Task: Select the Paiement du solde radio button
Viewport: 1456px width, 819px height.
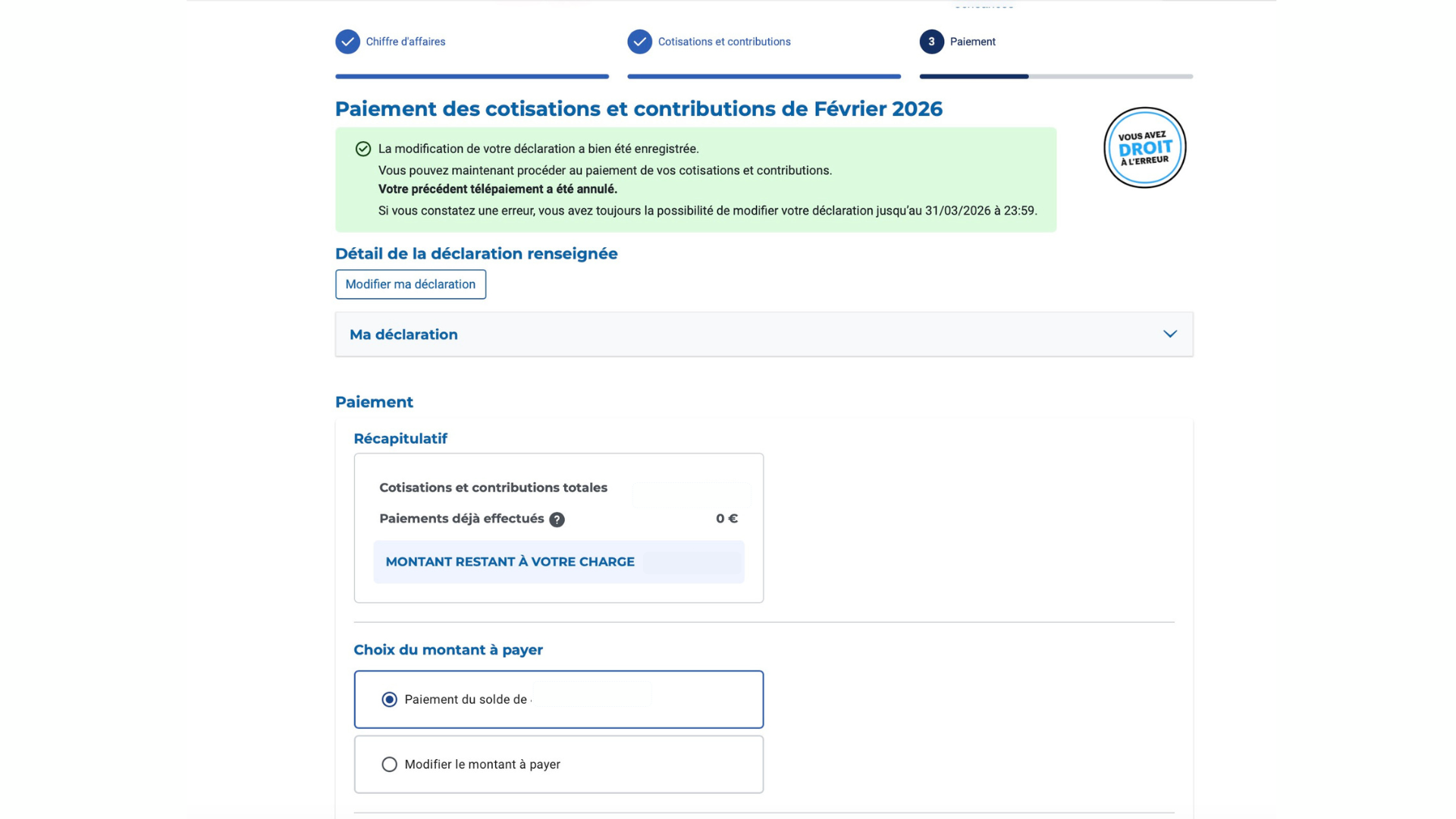Action: (x=389, y=698)
